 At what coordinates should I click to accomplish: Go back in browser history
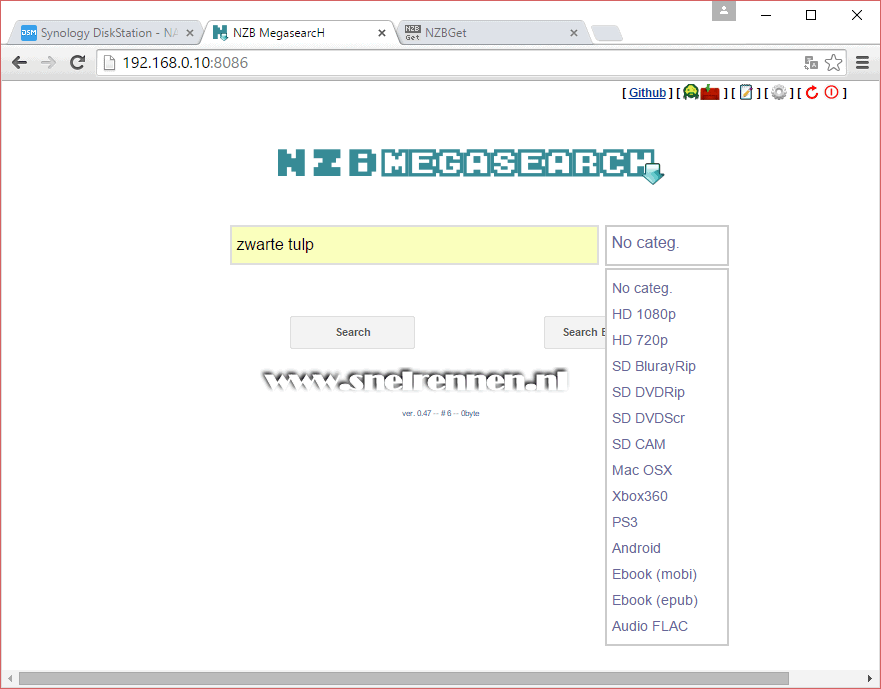tap(20, 62)
